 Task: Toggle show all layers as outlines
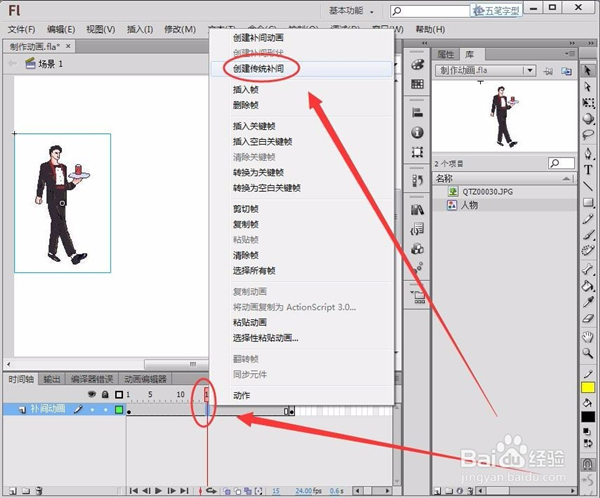(x=119, y=394)
